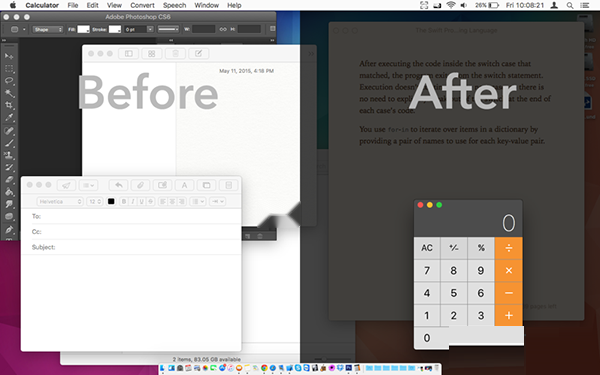The image size is (600, 375).
Task: Click the reply arrow in Mail toolbar
Action: coord(119,185)
